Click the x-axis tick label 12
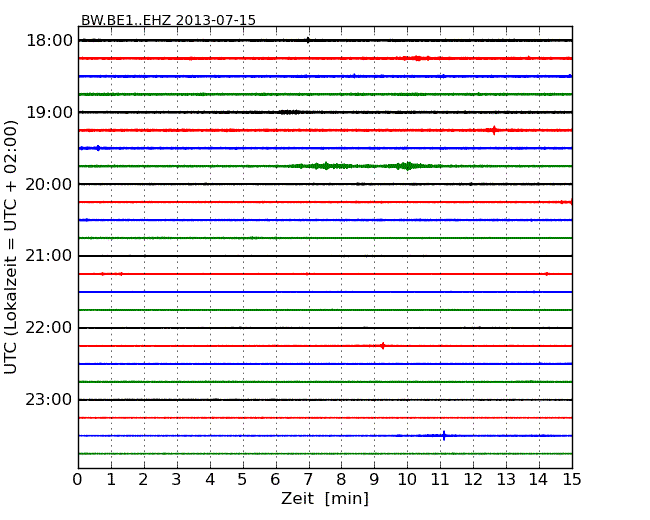 473,480
